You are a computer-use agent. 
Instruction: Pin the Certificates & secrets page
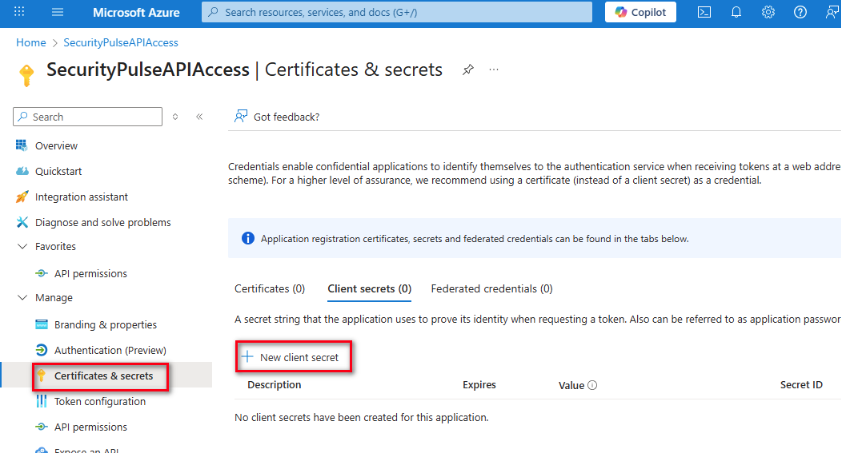pos(468,70)
